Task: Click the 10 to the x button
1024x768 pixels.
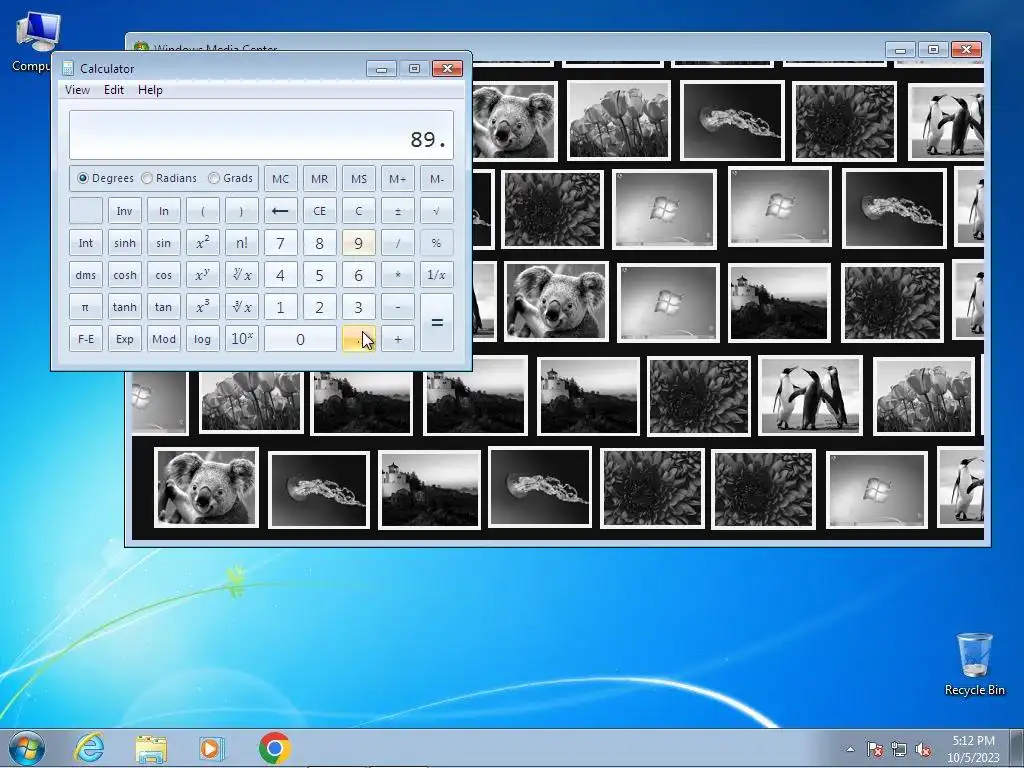Action: pos(242,339)
